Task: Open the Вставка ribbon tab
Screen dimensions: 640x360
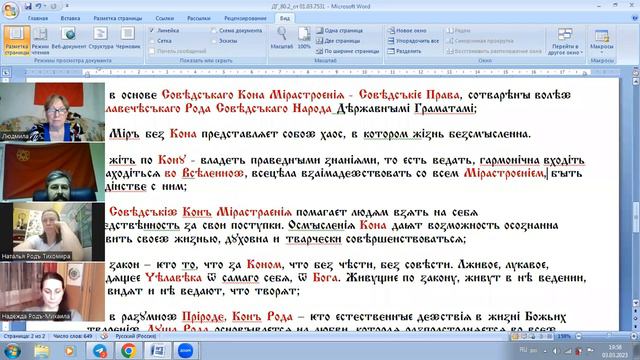Action: tap(70, 18)
